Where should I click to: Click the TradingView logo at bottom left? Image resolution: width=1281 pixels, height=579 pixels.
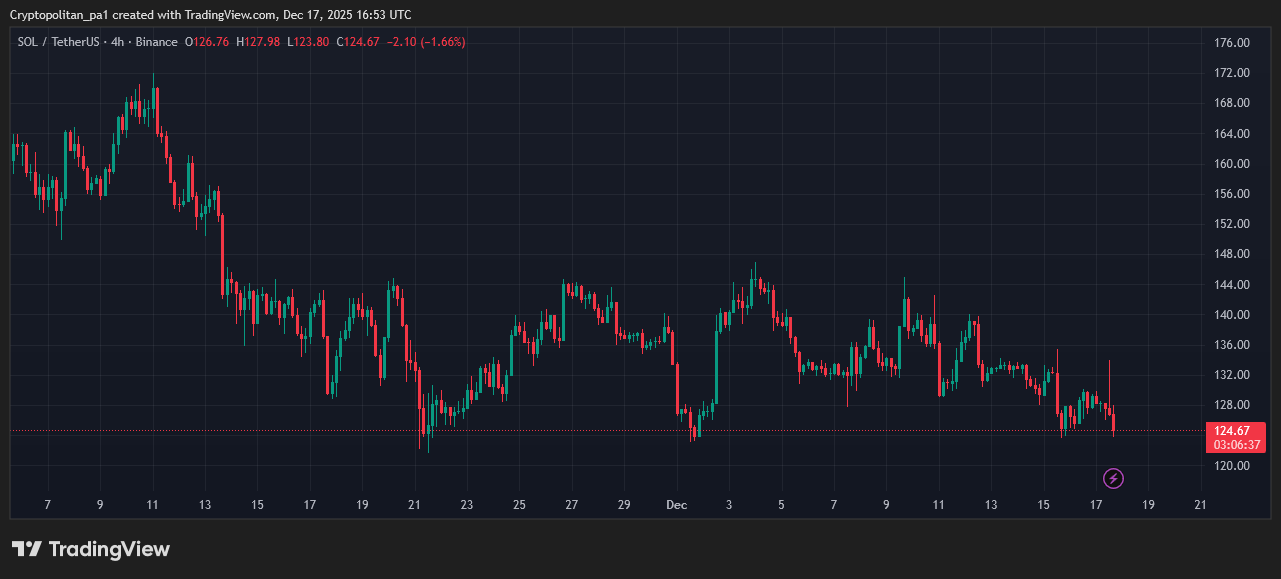click(91, 549)
